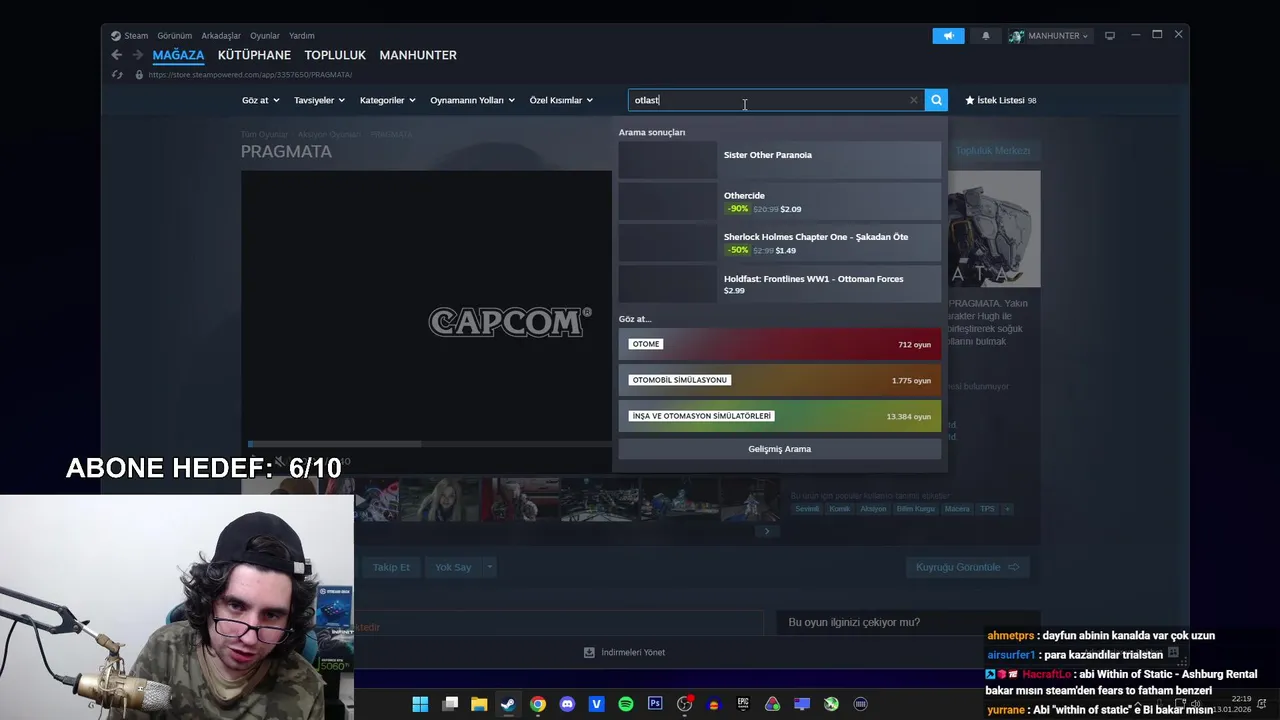1280x720 pixels.
Task: Open the MANHUNTER profile tab
Action: 418,55
